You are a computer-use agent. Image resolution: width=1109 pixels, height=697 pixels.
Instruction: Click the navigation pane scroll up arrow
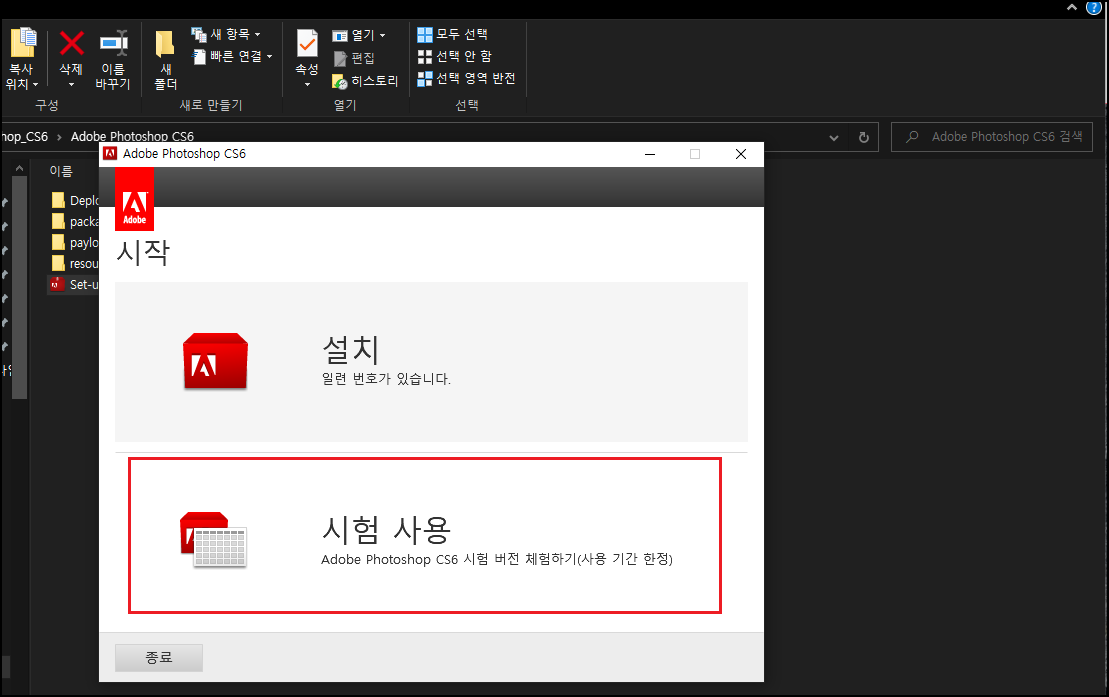pos(19,168)
